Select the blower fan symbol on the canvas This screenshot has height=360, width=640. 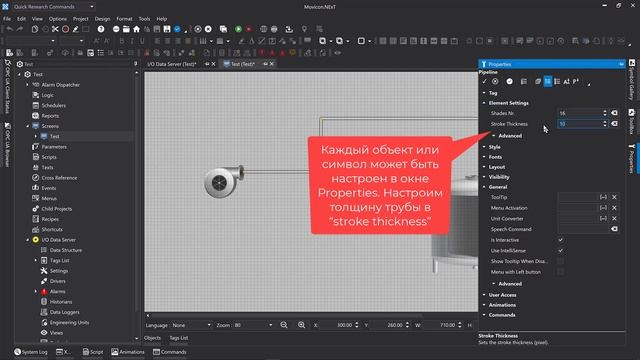[x=224, y=182]
